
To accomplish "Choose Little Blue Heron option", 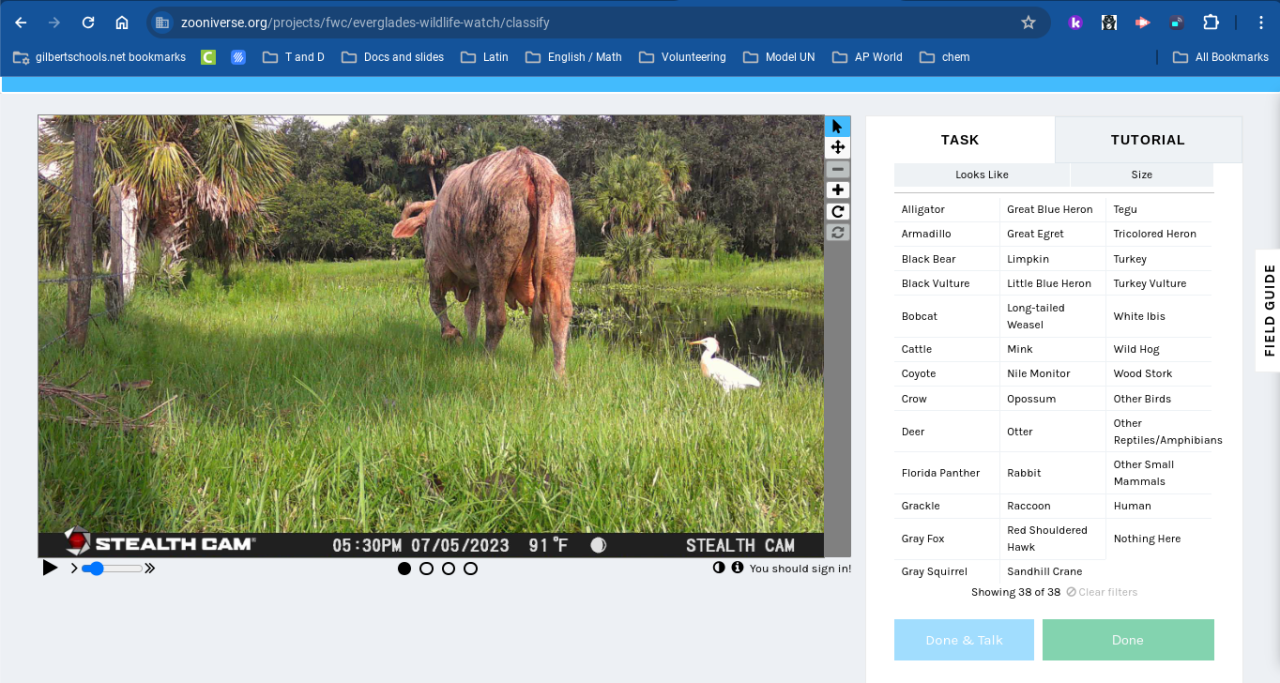I will click(x=1052, y=283).
